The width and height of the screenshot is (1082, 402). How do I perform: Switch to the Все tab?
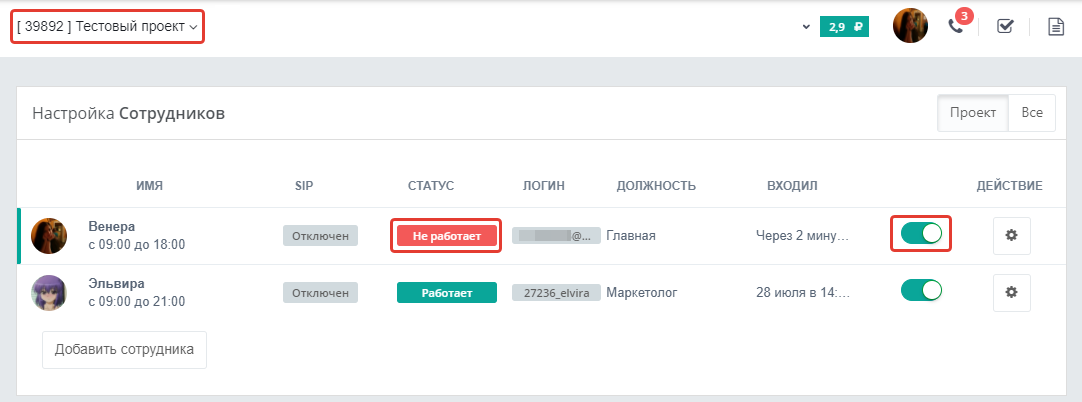coord(1032,113)
